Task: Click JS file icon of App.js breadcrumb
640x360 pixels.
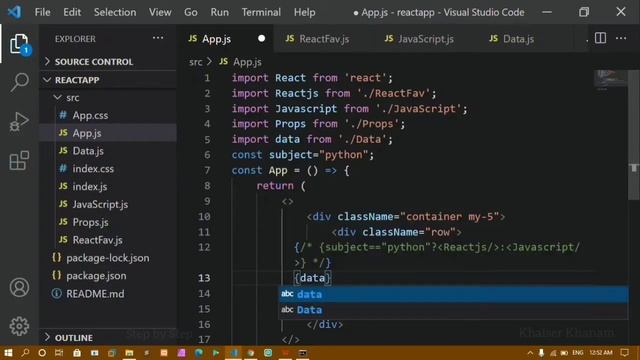Action: (x=223, y=62)
